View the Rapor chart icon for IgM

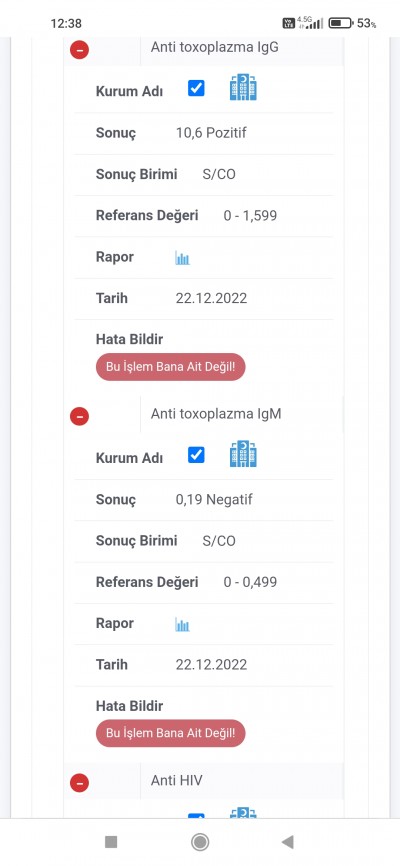pos(182,625)
